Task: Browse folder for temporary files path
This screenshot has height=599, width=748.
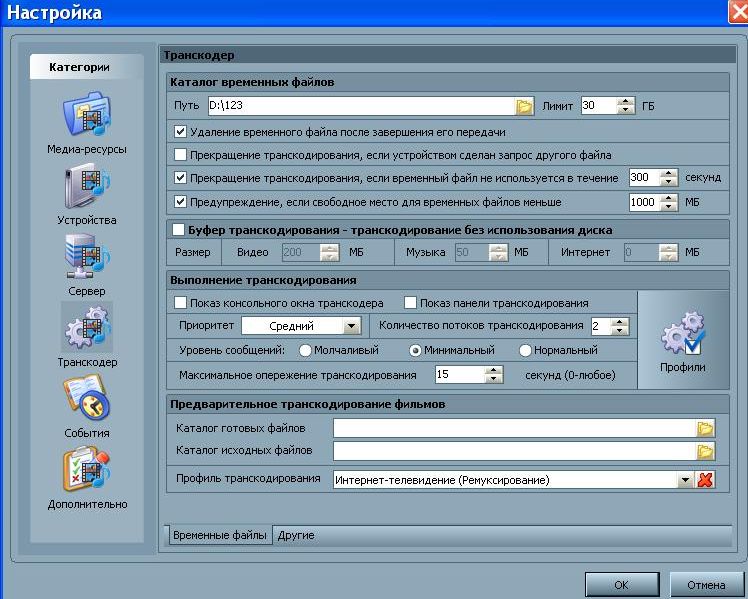Action: pos(524,105)
